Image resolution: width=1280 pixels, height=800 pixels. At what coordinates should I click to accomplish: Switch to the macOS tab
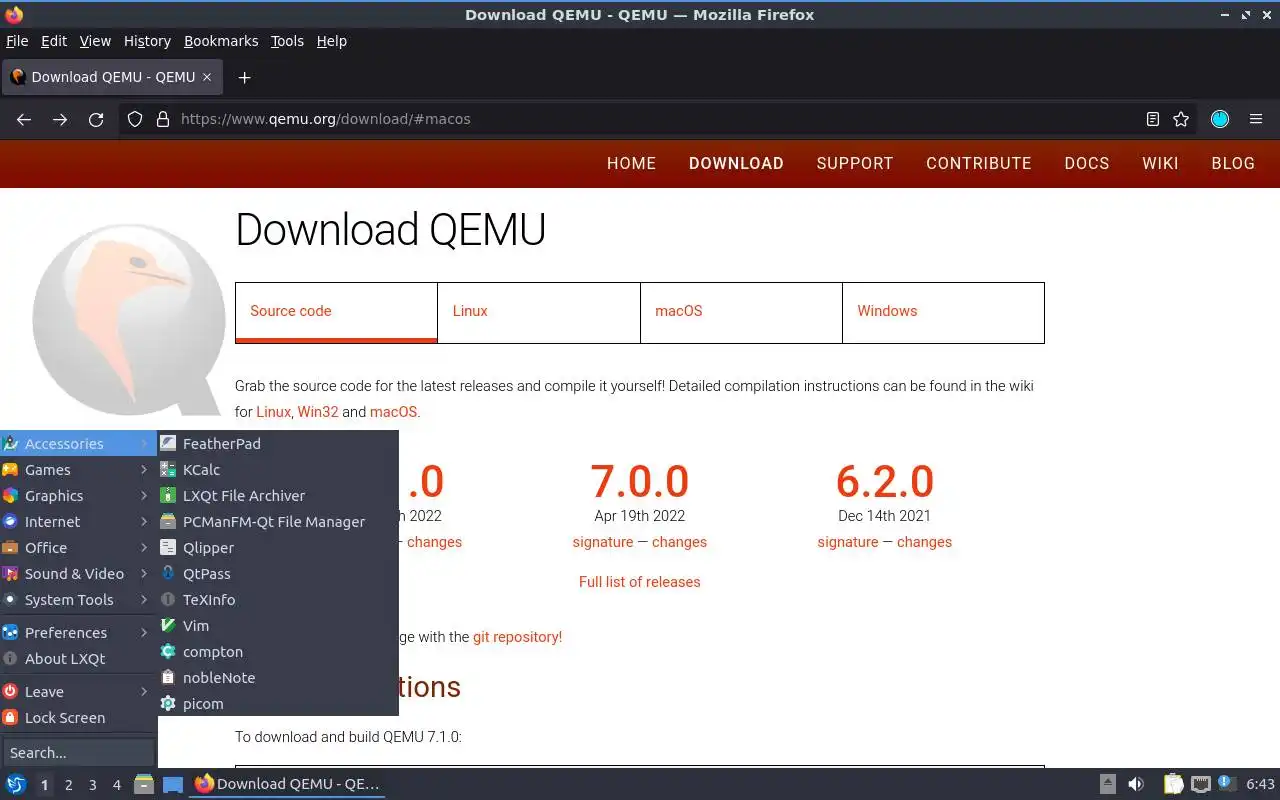tap(741, 312)
